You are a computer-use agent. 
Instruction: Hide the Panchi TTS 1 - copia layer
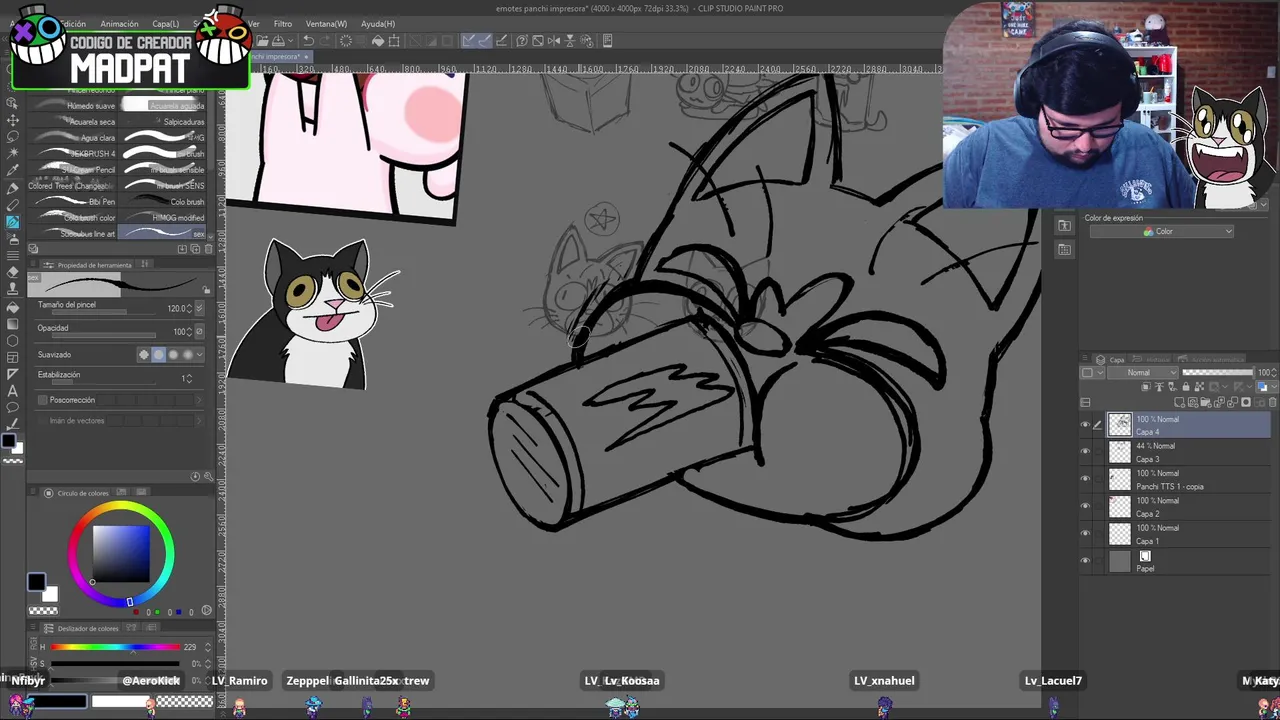click(1085, 479)
